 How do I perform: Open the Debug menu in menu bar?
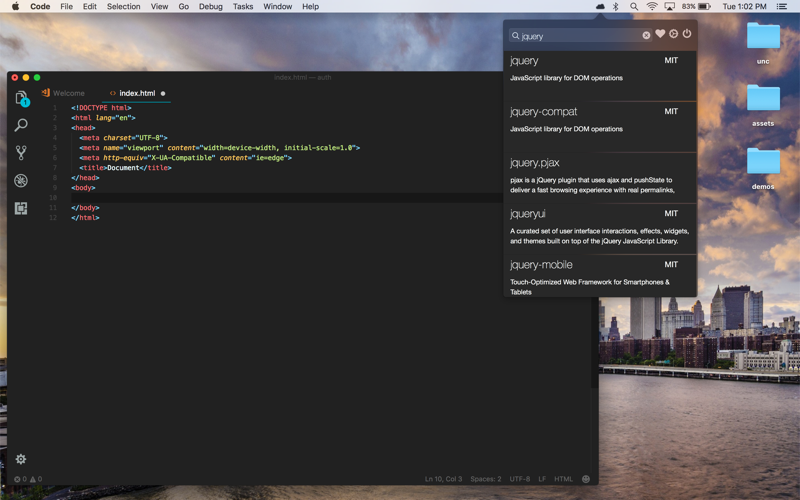(210, 6)
